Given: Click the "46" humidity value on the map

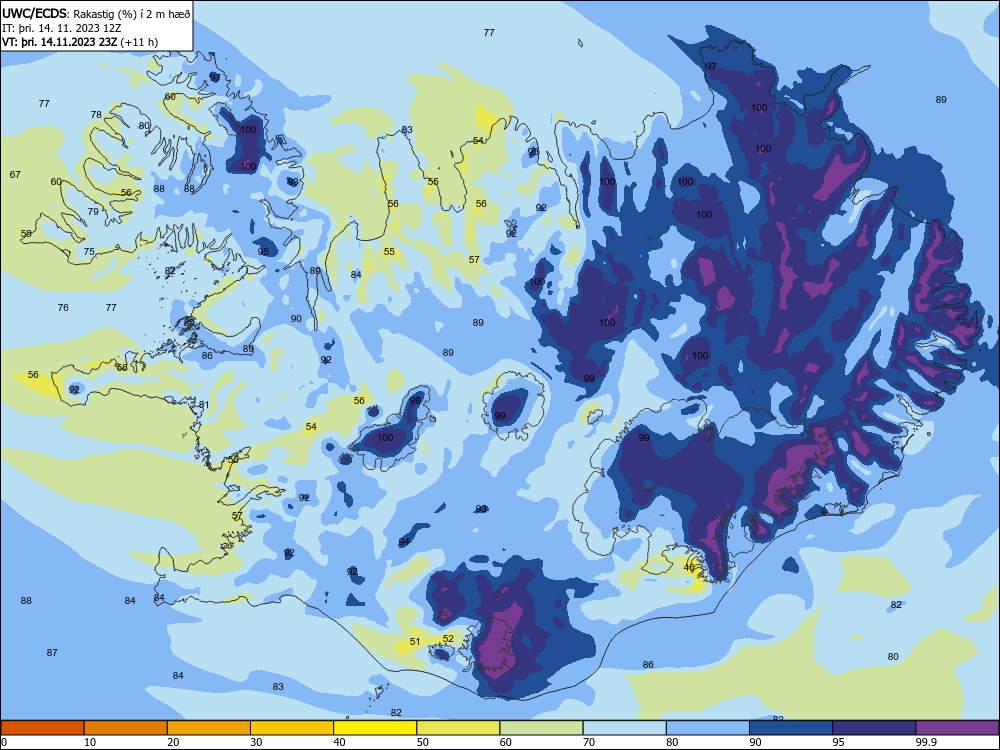Looking at the screenshot, I should pyautogui.click(x=689, y=567).
